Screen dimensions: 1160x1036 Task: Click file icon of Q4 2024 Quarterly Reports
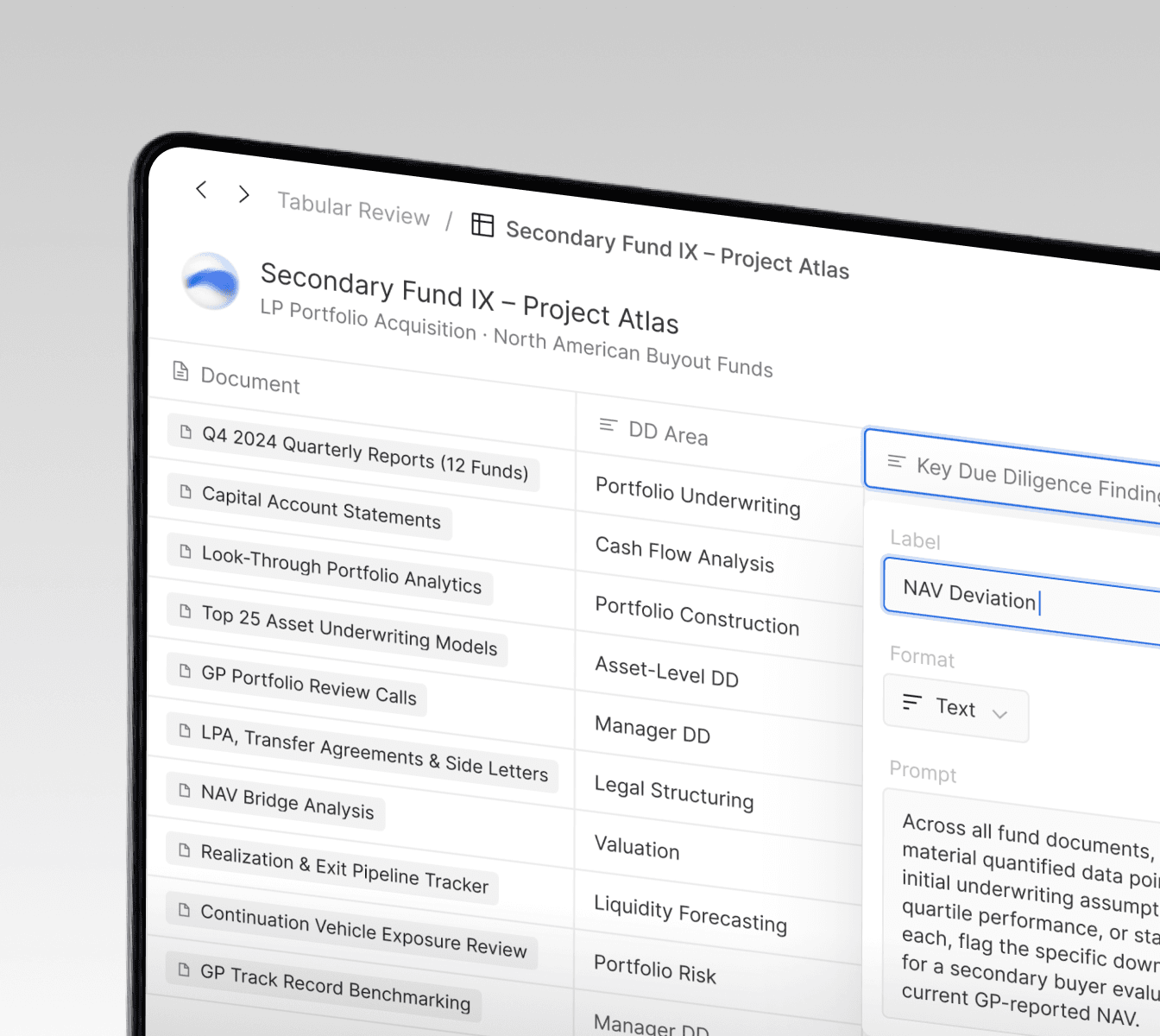(x=186, y=432)
